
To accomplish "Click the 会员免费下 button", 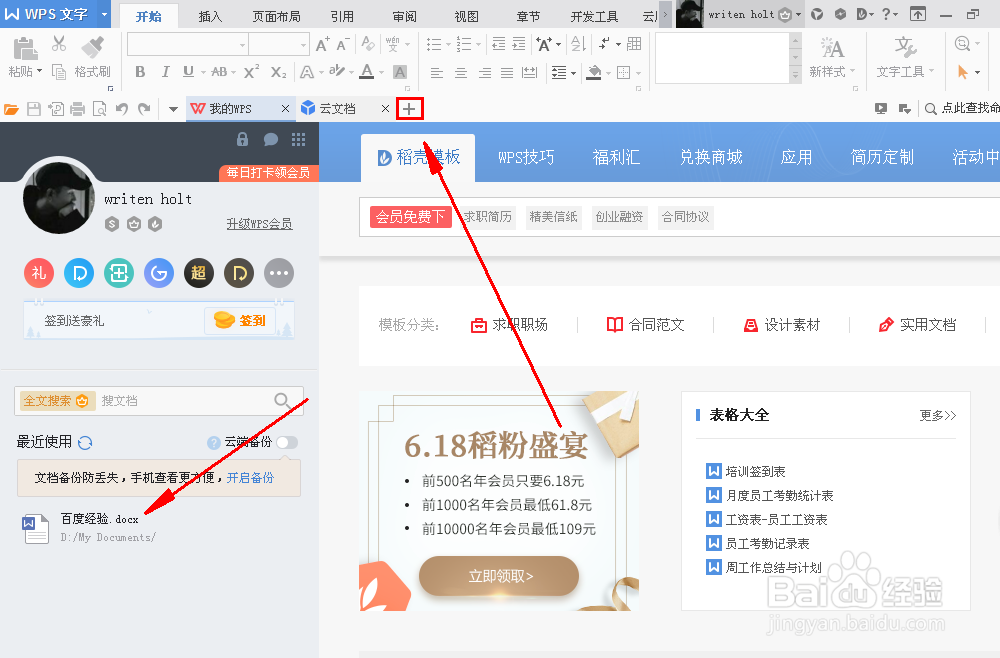I will pyautogui.click(x=411, y=217).
